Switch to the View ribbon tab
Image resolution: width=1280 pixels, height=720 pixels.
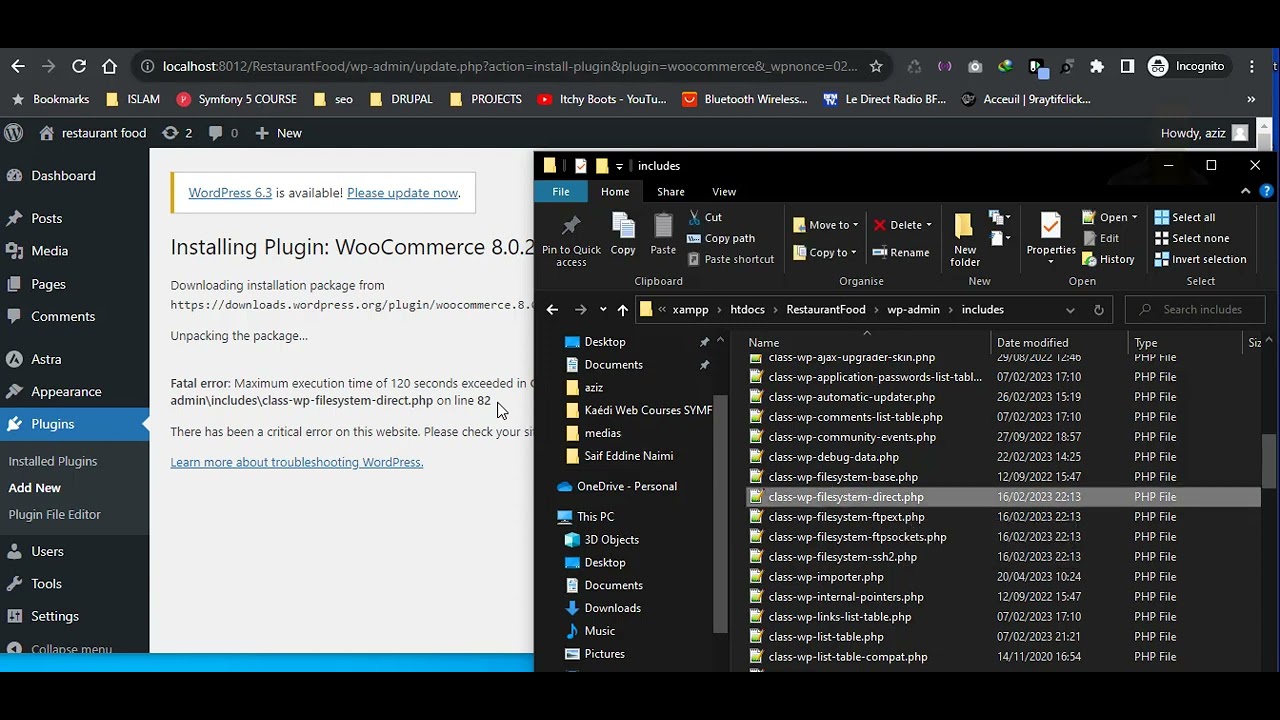(x=724, y=192)
